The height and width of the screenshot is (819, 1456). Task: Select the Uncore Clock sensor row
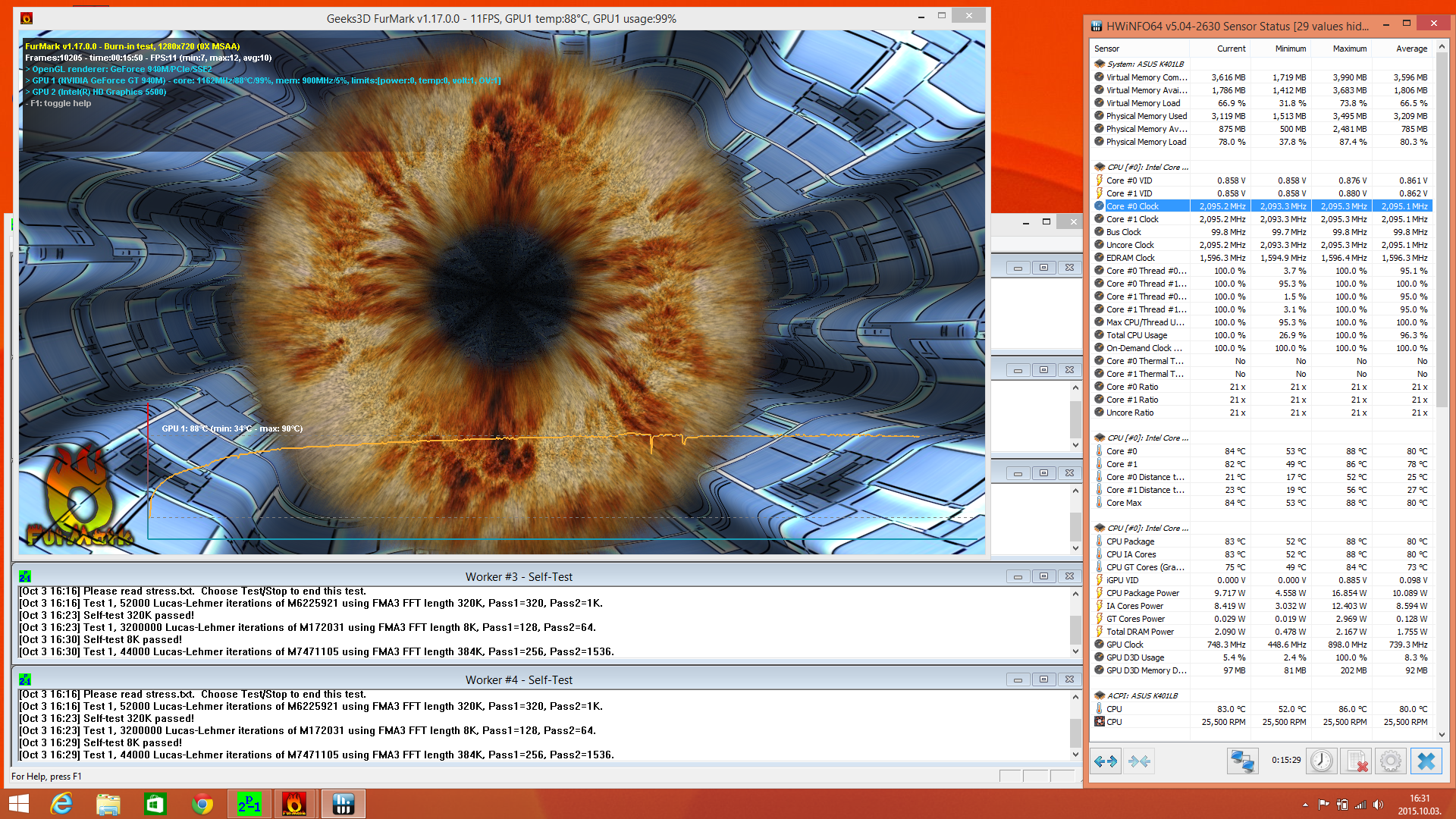pyautogui.click(x=1262, y=245)
